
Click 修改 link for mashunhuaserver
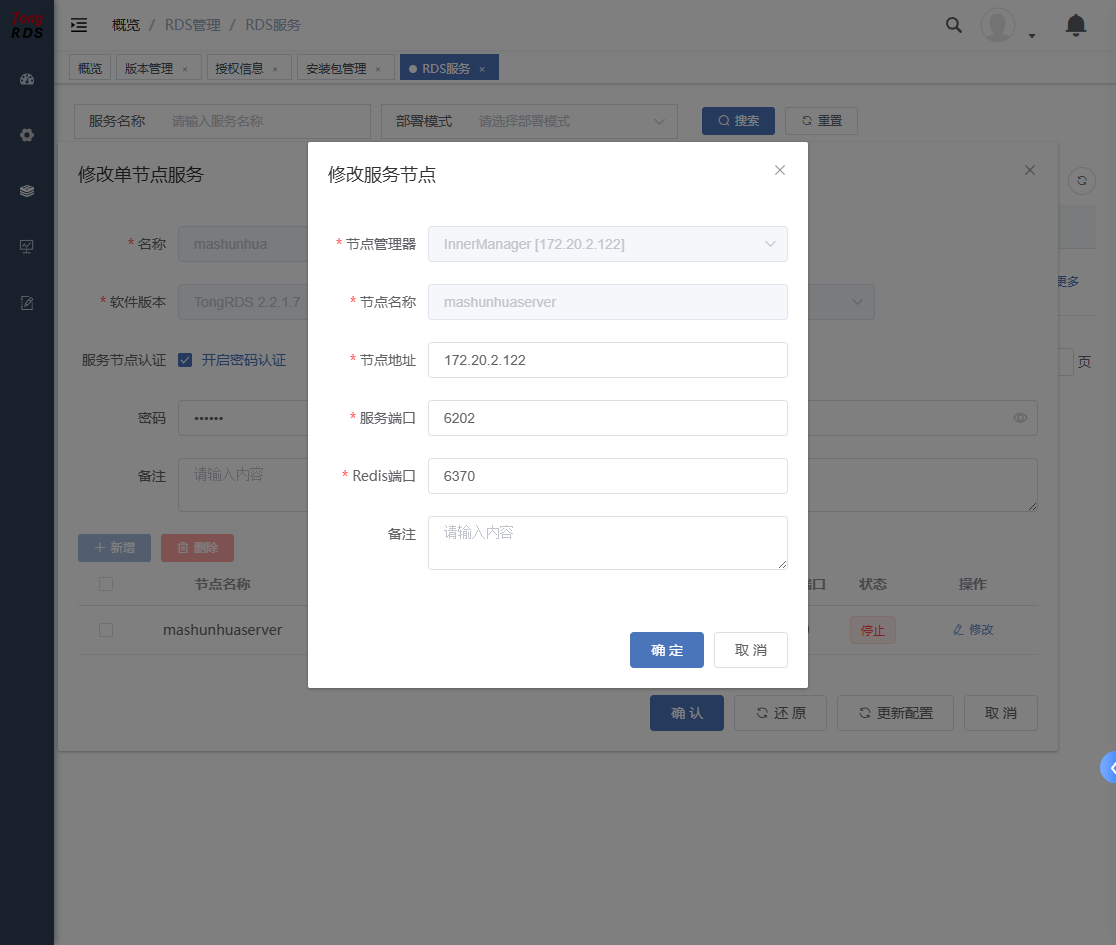click(973, 630)
